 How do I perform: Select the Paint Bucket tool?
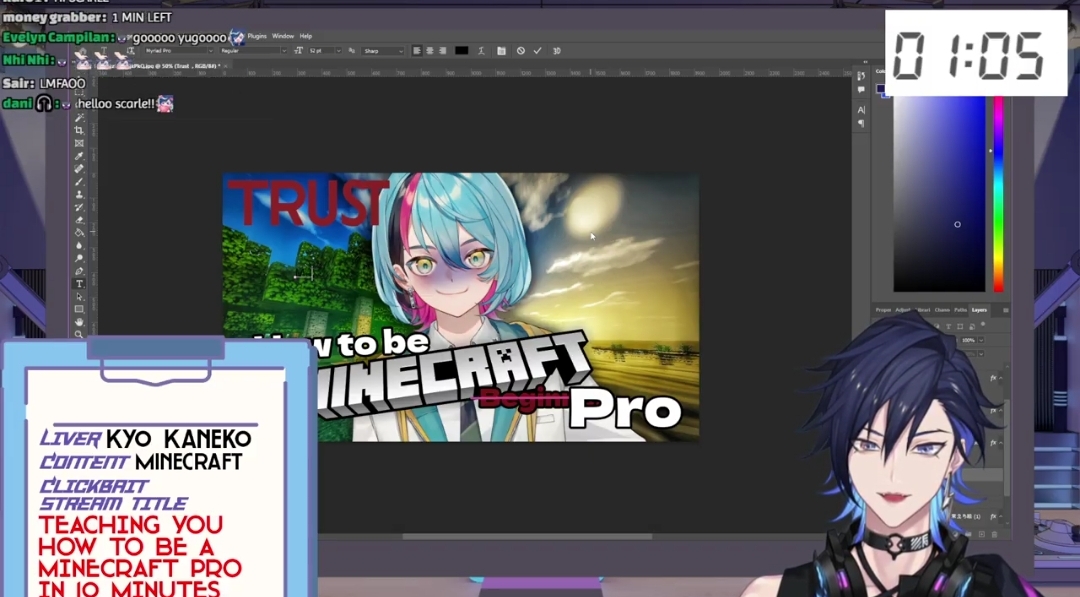coord(79,233)
